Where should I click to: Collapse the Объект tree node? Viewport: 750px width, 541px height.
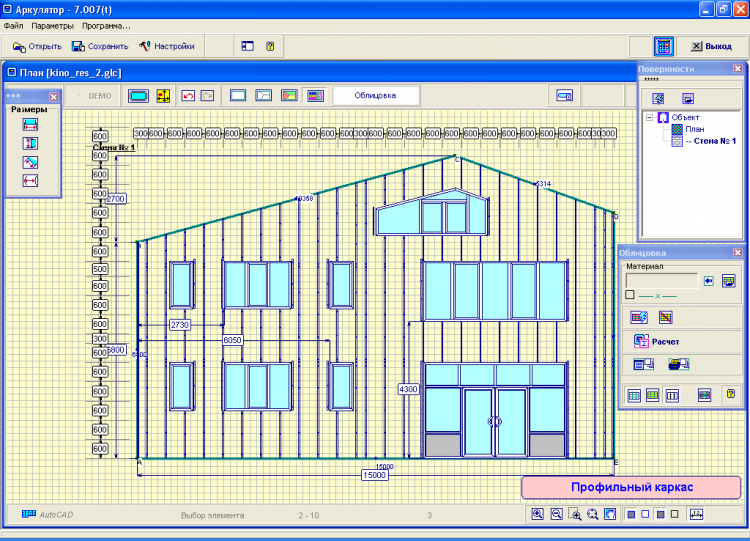650,117
